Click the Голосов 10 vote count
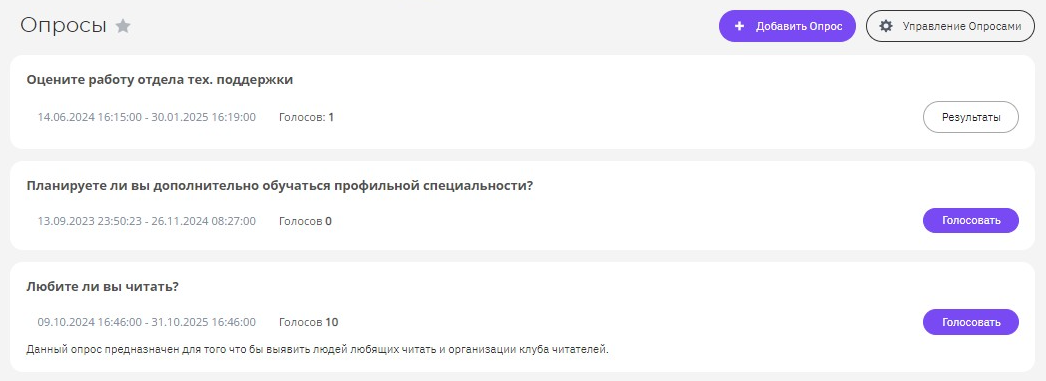1046x381 pixels. click(308, 322)
